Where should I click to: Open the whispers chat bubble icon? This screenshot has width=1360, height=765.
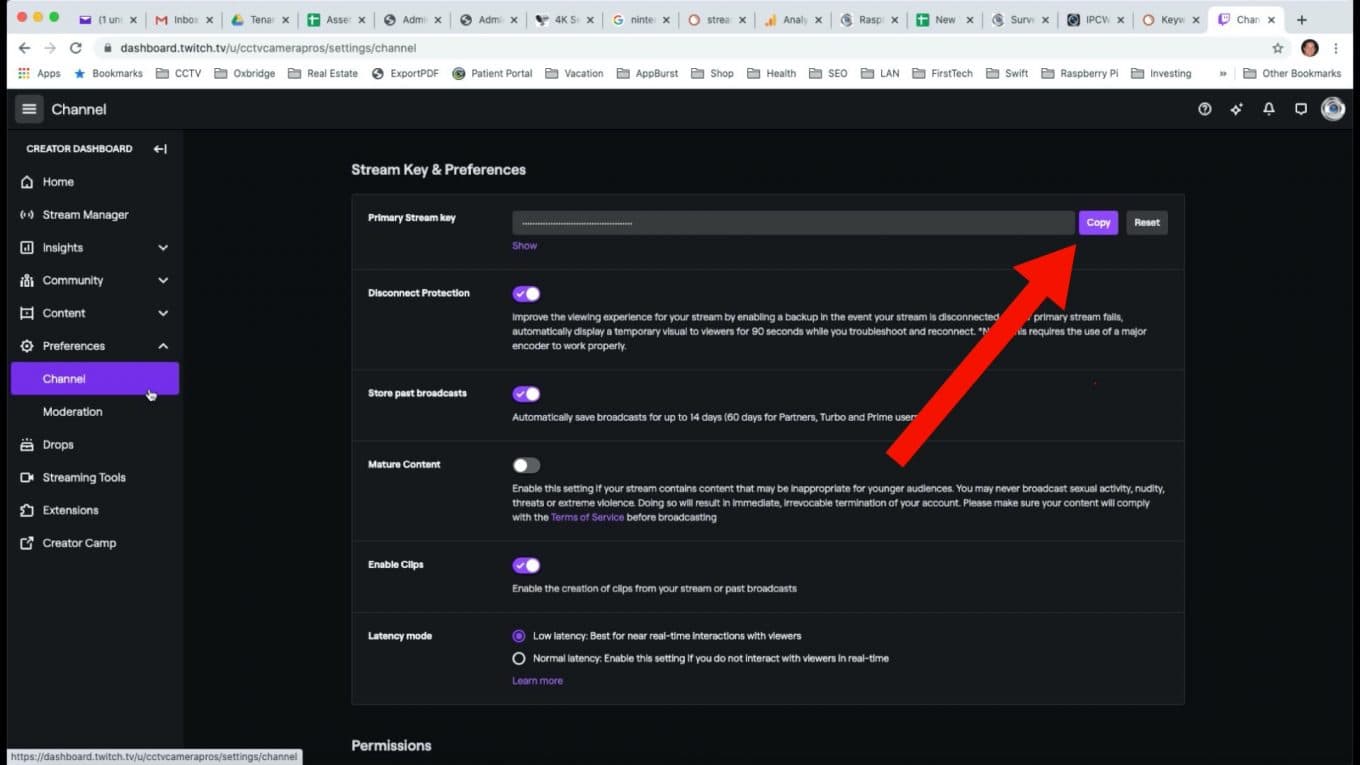(x=1300, y=109)
